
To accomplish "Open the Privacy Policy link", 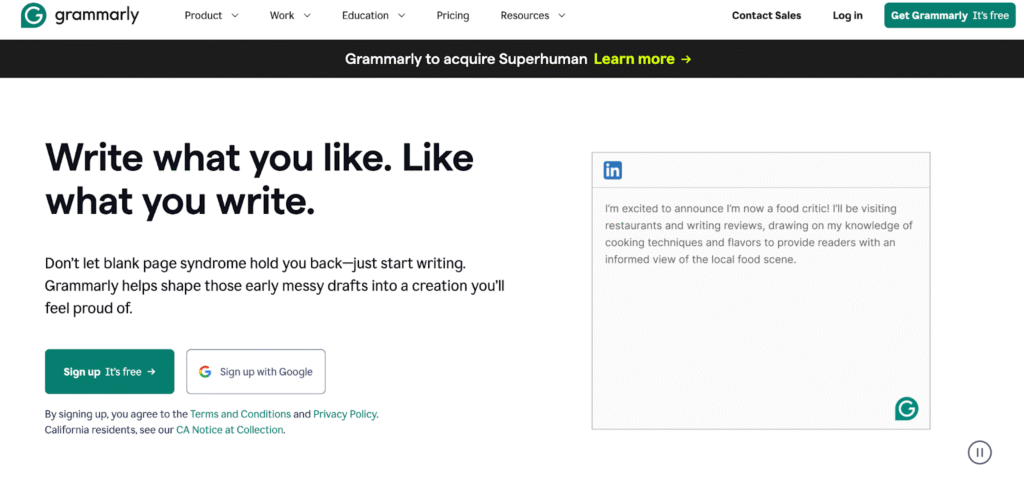I will point(345,414).
